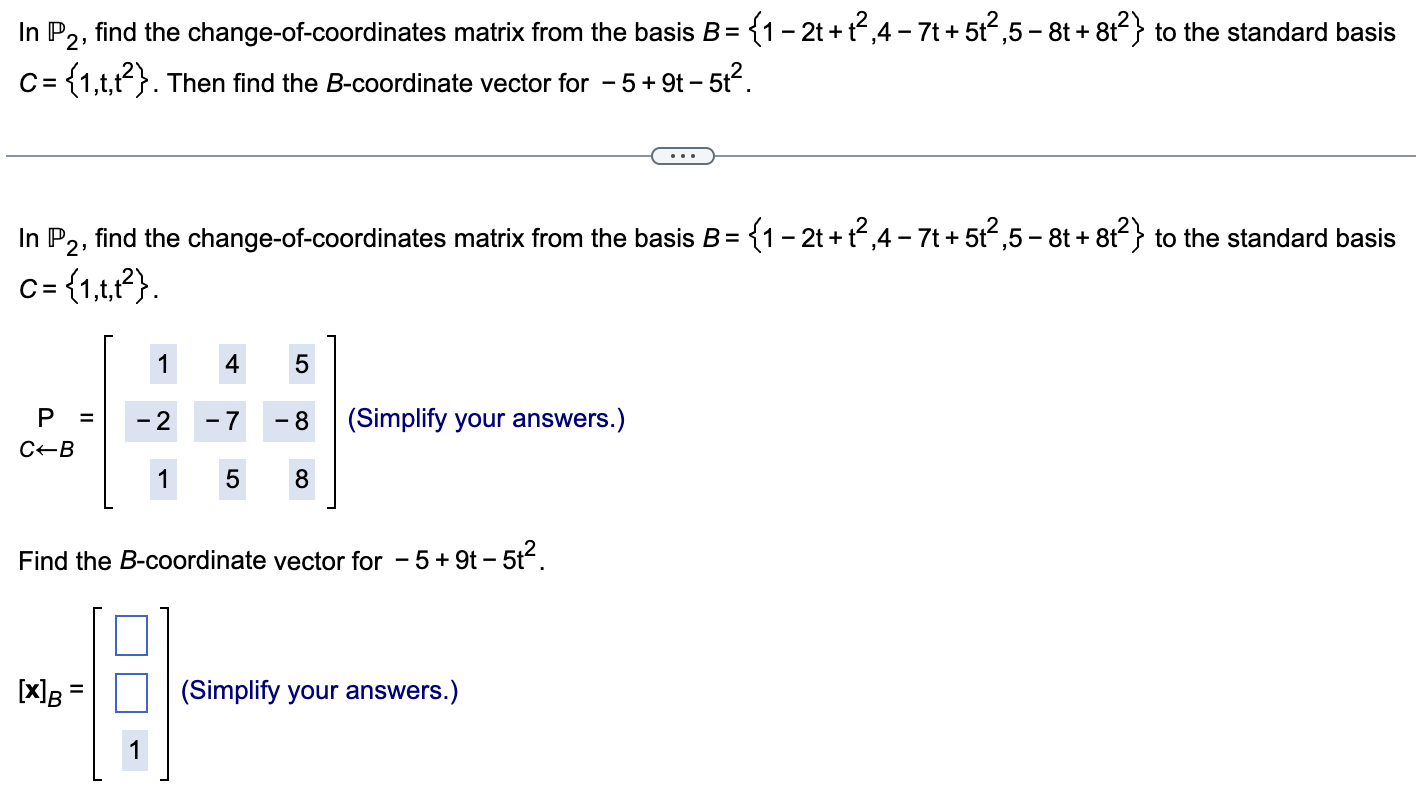Expand the collapsed section via ellipsis button

[683, 155]
